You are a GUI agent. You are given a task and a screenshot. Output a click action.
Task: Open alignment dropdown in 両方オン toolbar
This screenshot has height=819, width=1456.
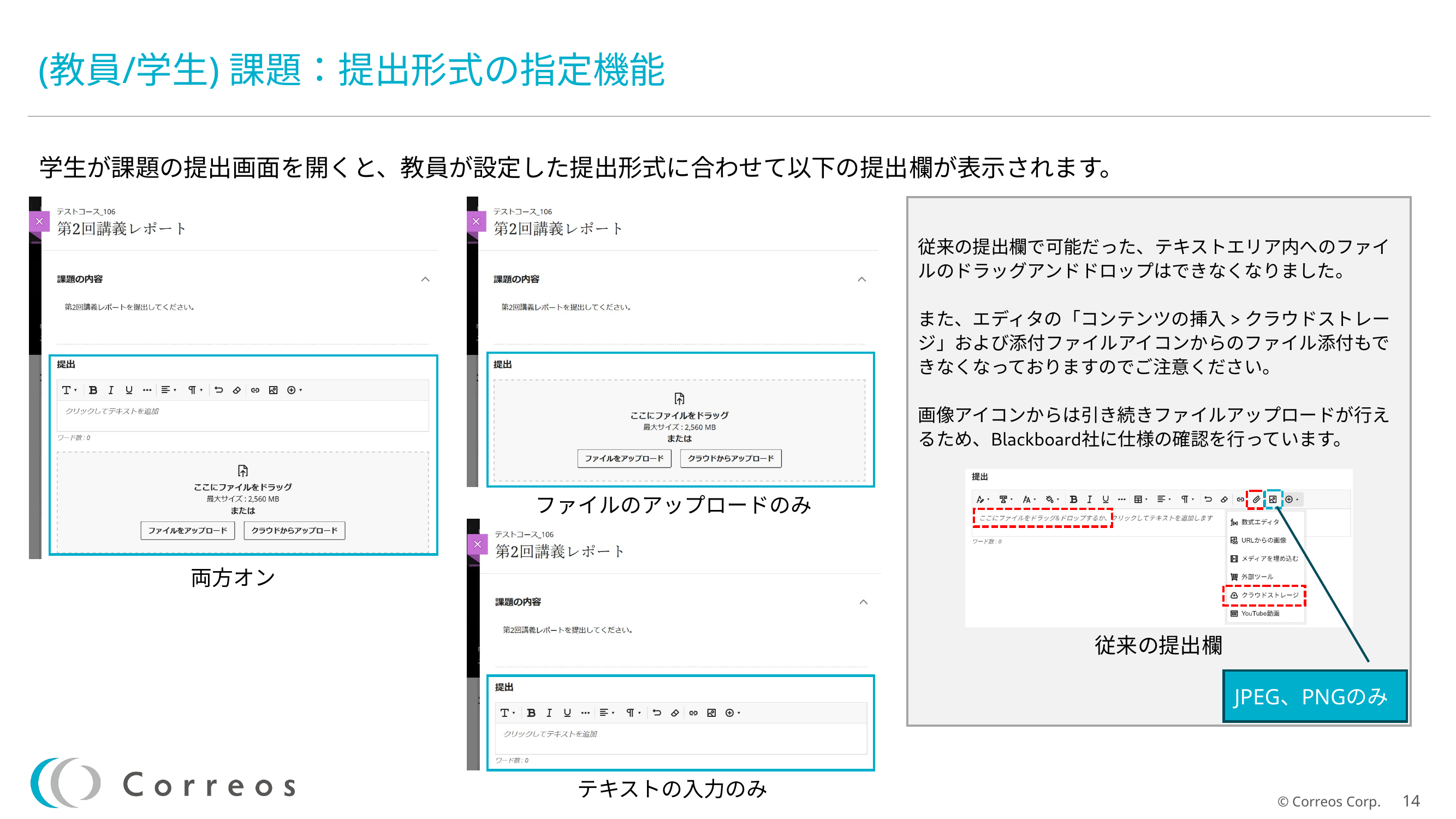[169, 390]
